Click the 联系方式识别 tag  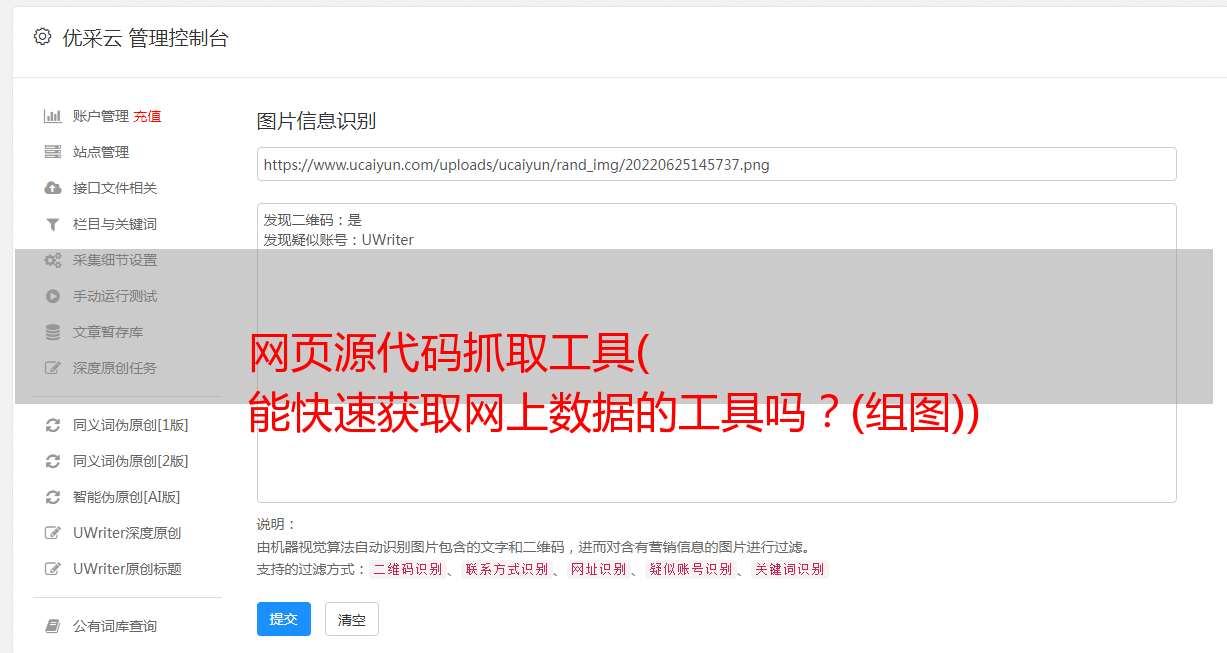coord(506,569)
